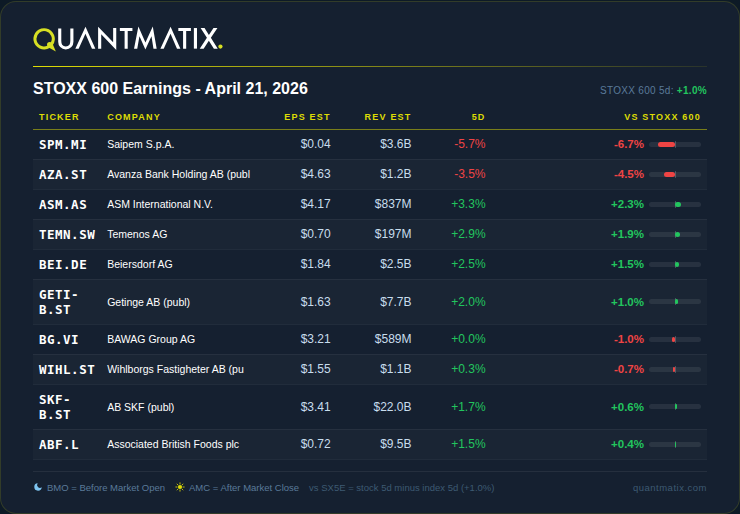Click the COMPANY column header

[x=134, y=117]
